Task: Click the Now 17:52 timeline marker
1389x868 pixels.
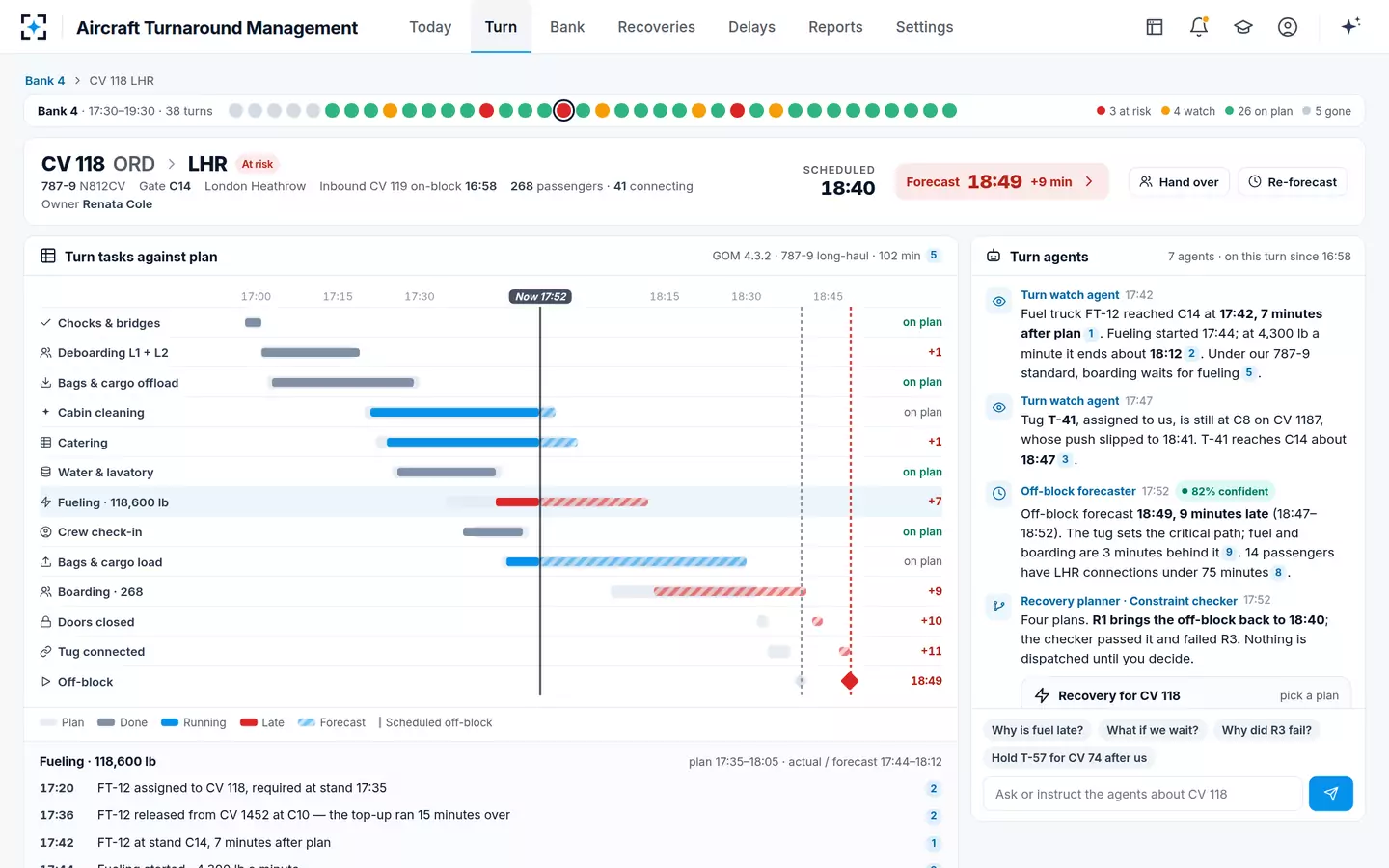Action: click(540, 297)
